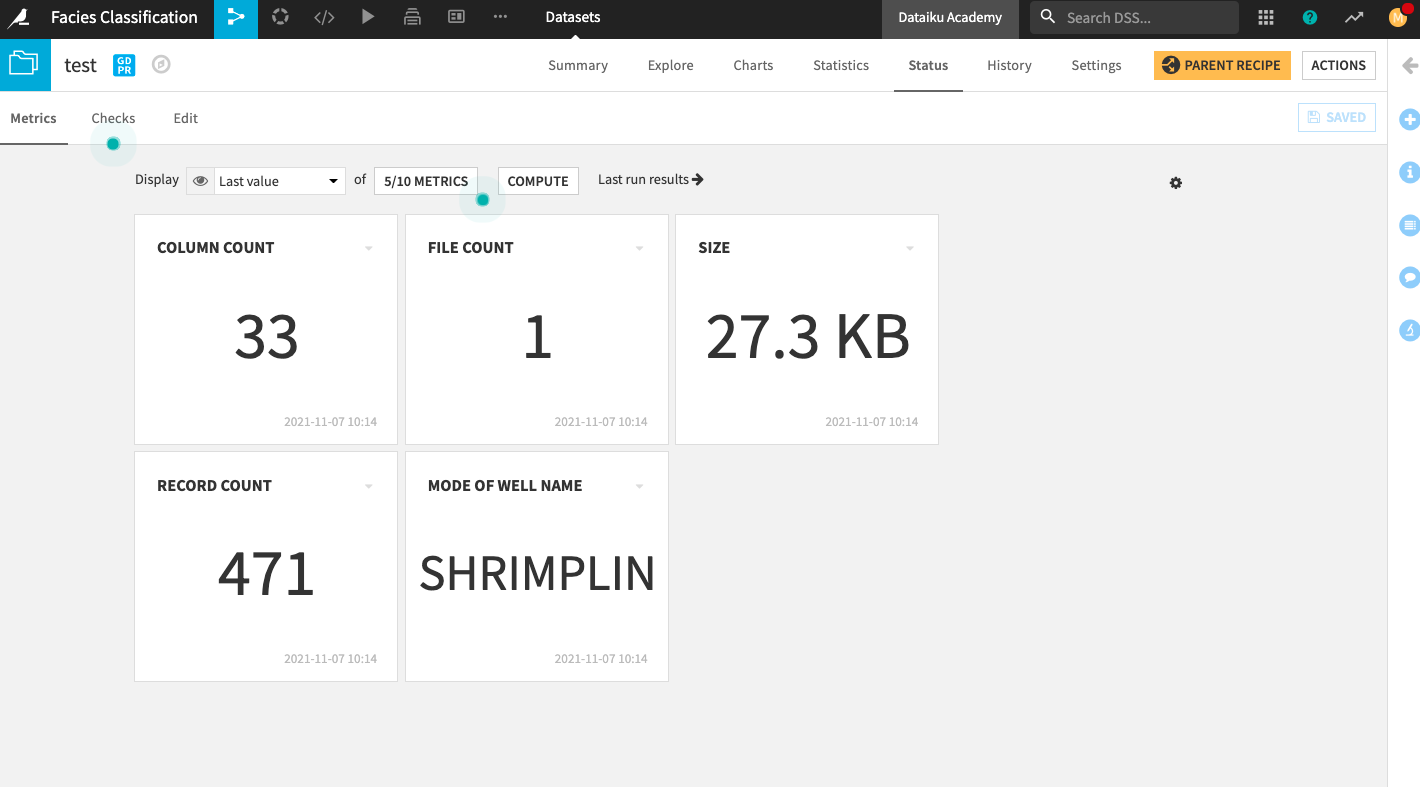Toggle the eye icon next to Last value

tap(200, 180)
